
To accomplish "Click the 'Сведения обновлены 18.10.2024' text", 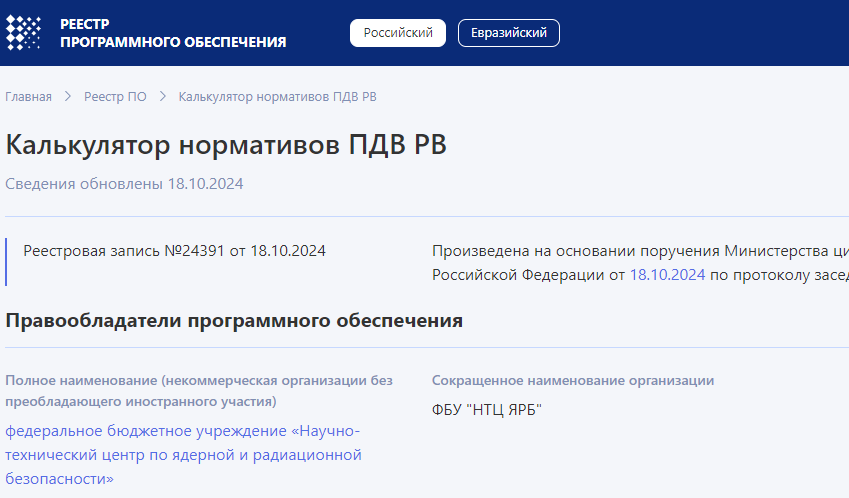I will pyautogui.click(x=124, y=184).
